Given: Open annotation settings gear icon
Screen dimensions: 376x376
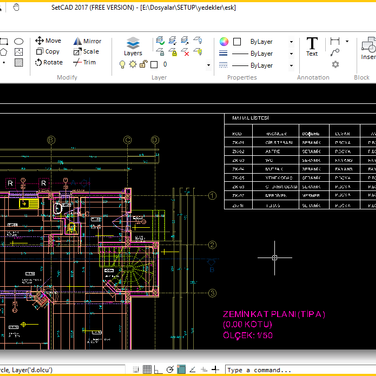Looking at the screenshot, I should (x=335, y=64).
